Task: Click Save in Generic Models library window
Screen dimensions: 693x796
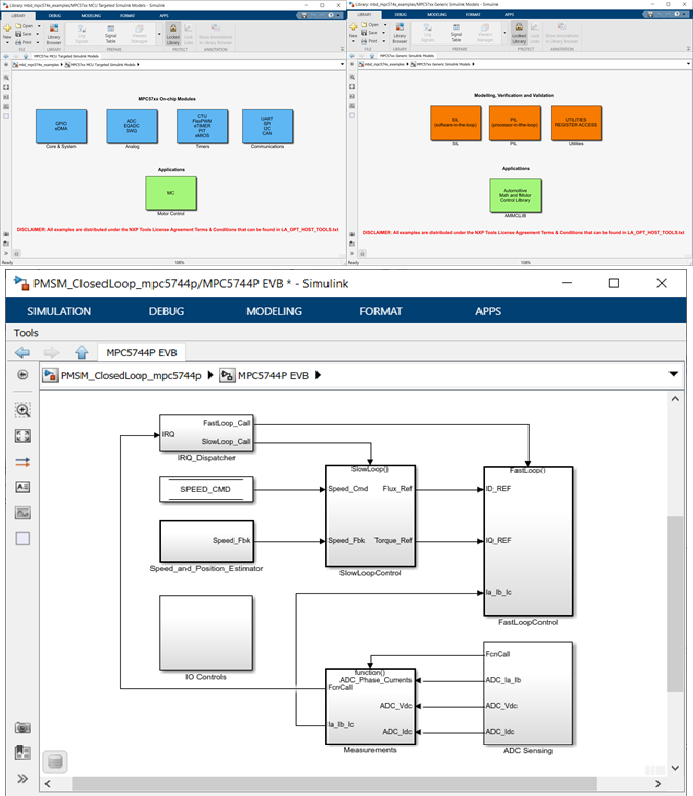Action: click(x=369, y=32)
